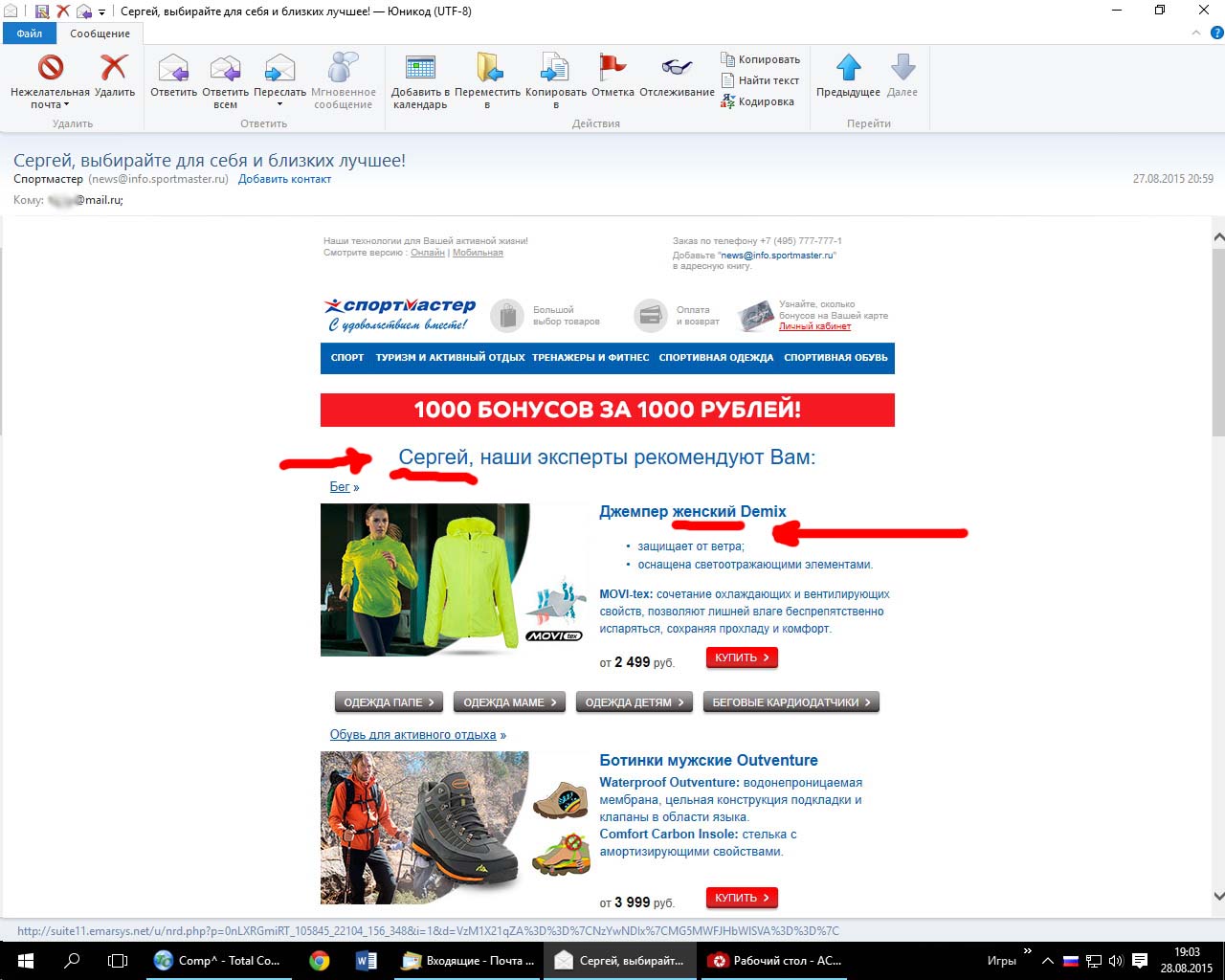Click Добавить контакт link
The width and height of the screenshot is (1225, 980).
[x=284, y=179]
